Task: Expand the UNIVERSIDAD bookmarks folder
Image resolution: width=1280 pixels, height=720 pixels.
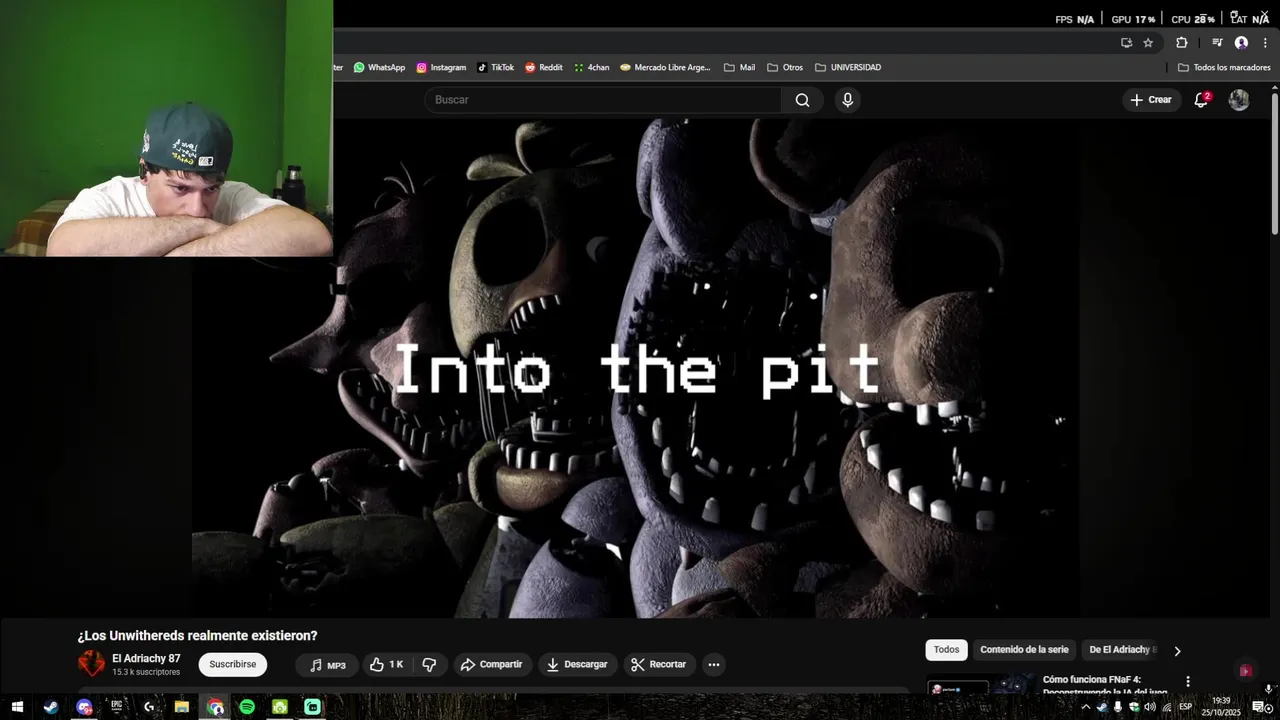Action: [x=848, y=68]
